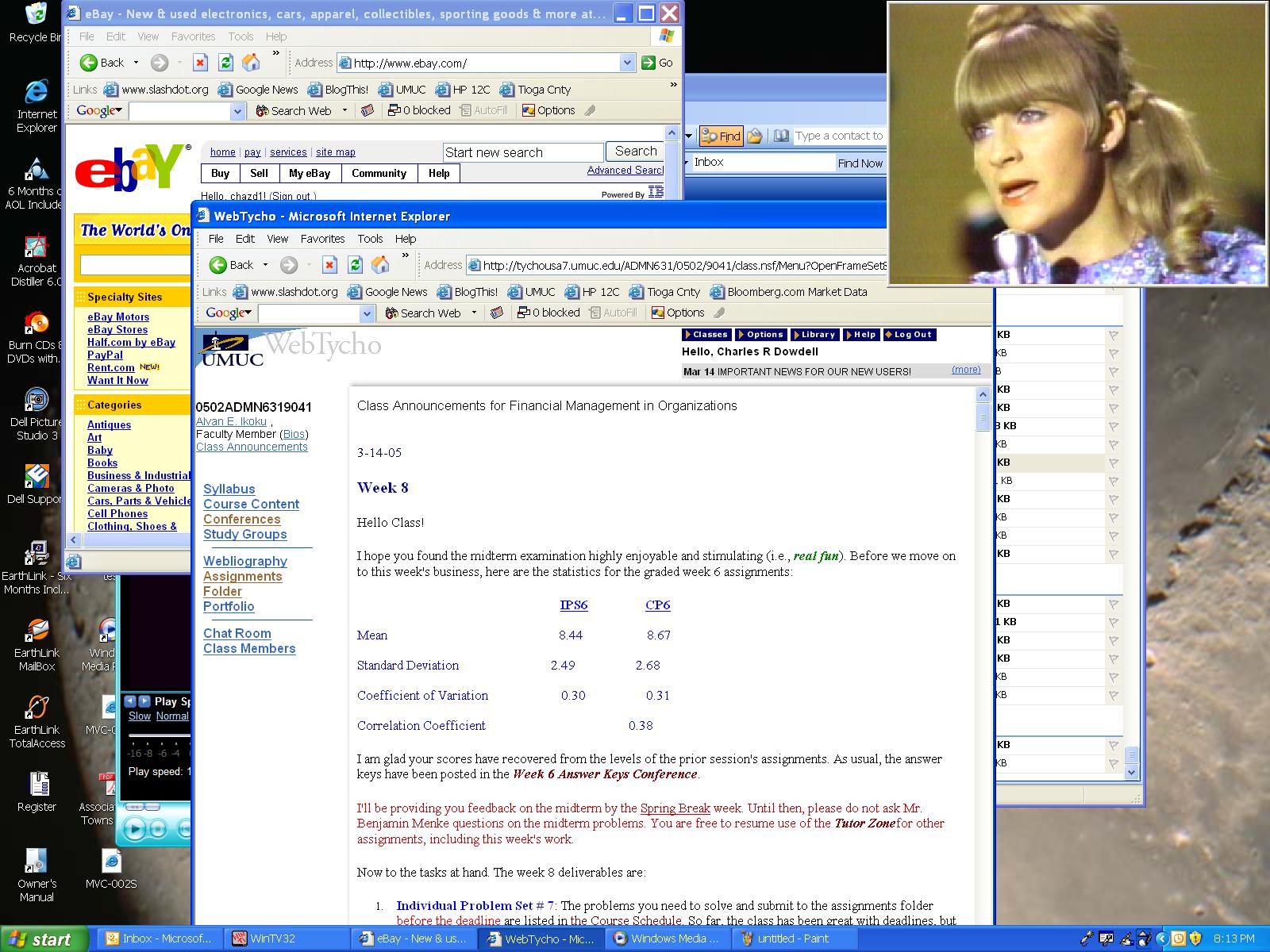This screenshot has width=1270, height=952.
Task: Click next arrow beside Play Speed label
Action: pyautogui.click(x=144, y=701)
